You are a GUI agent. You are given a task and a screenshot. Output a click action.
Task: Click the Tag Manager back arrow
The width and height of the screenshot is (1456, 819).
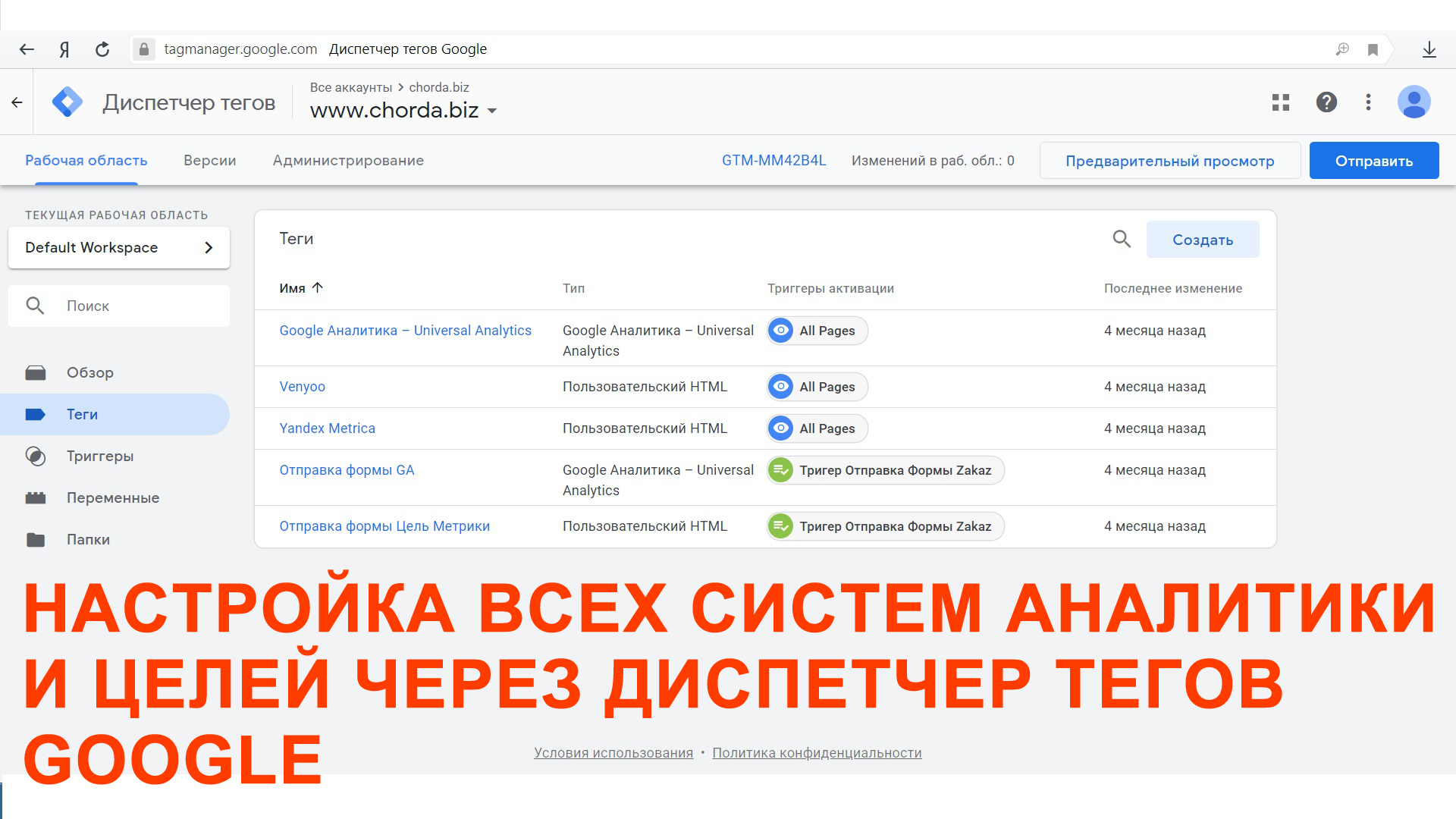pyautogui.click(x=17, y=102)
